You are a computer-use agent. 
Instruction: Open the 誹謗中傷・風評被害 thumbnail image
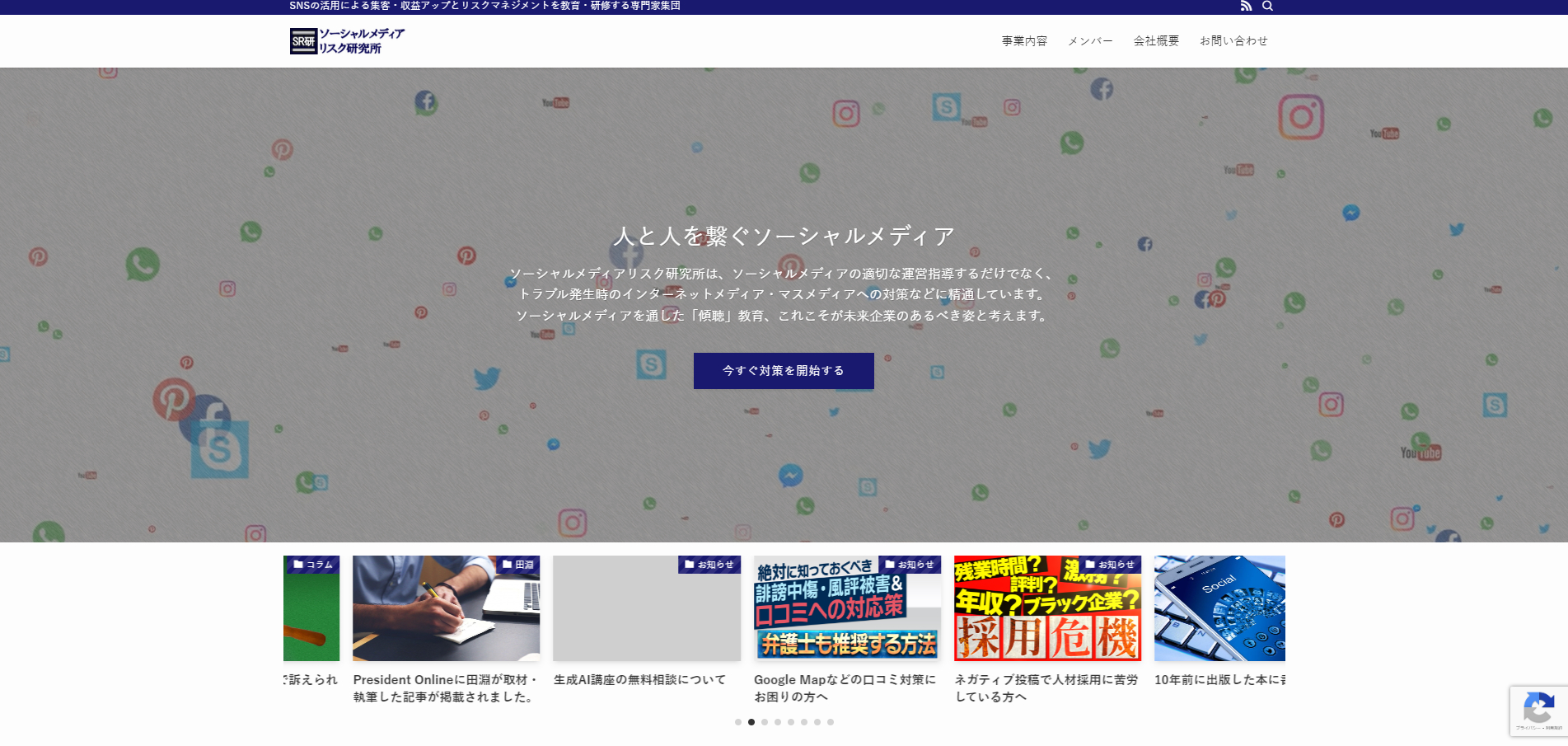(x=847, y=608)
